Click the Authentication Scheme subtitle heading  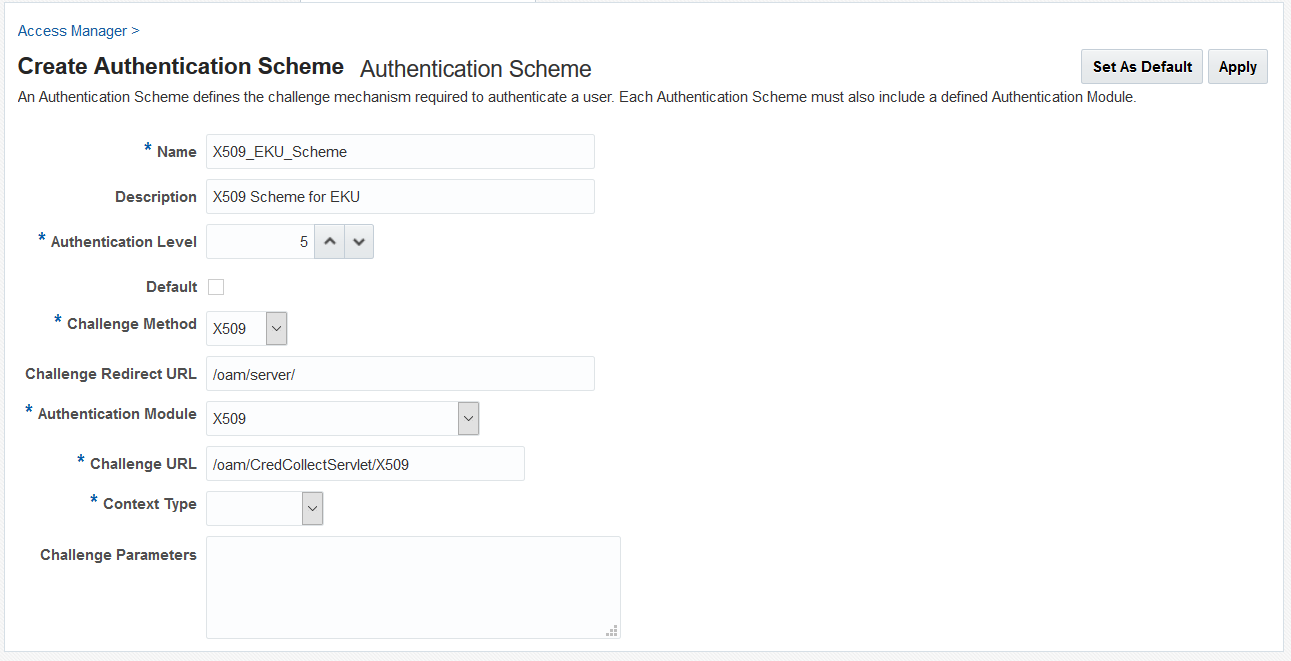pos(476,69)
